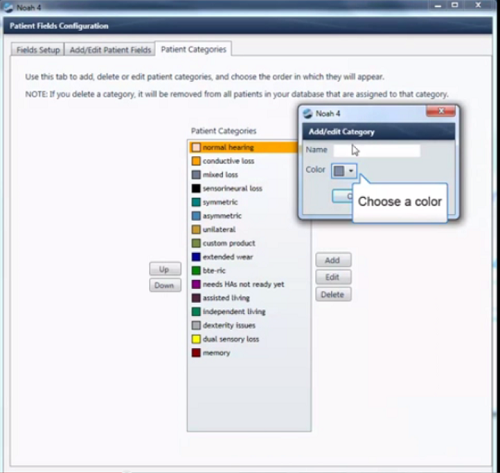Click the Delete category button
This screenshot has width=500, height=473.
point(333,294)
